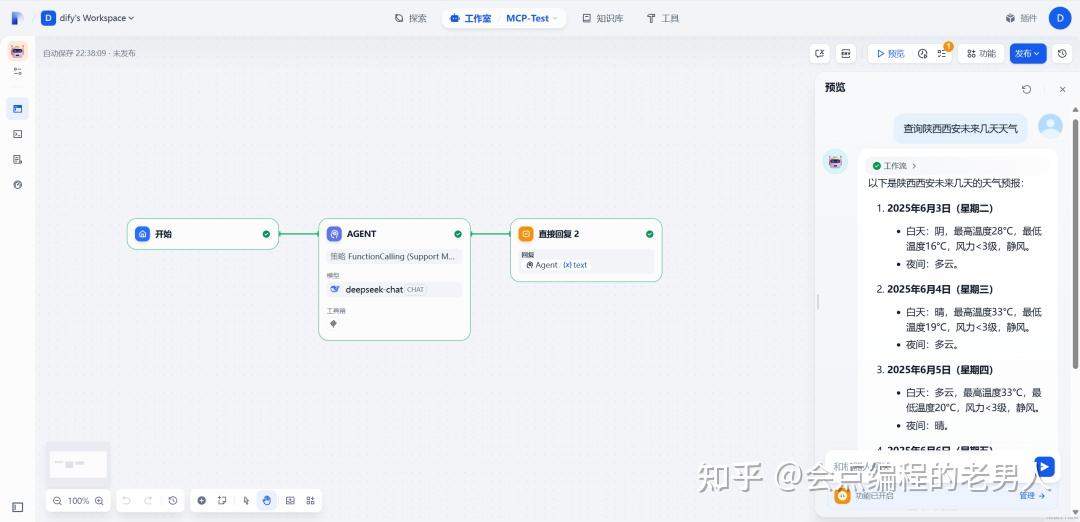The height and width of the screenshot is (522, 1080).
Task: Click the 管理 manage link
Action: tap(1032, 495)
